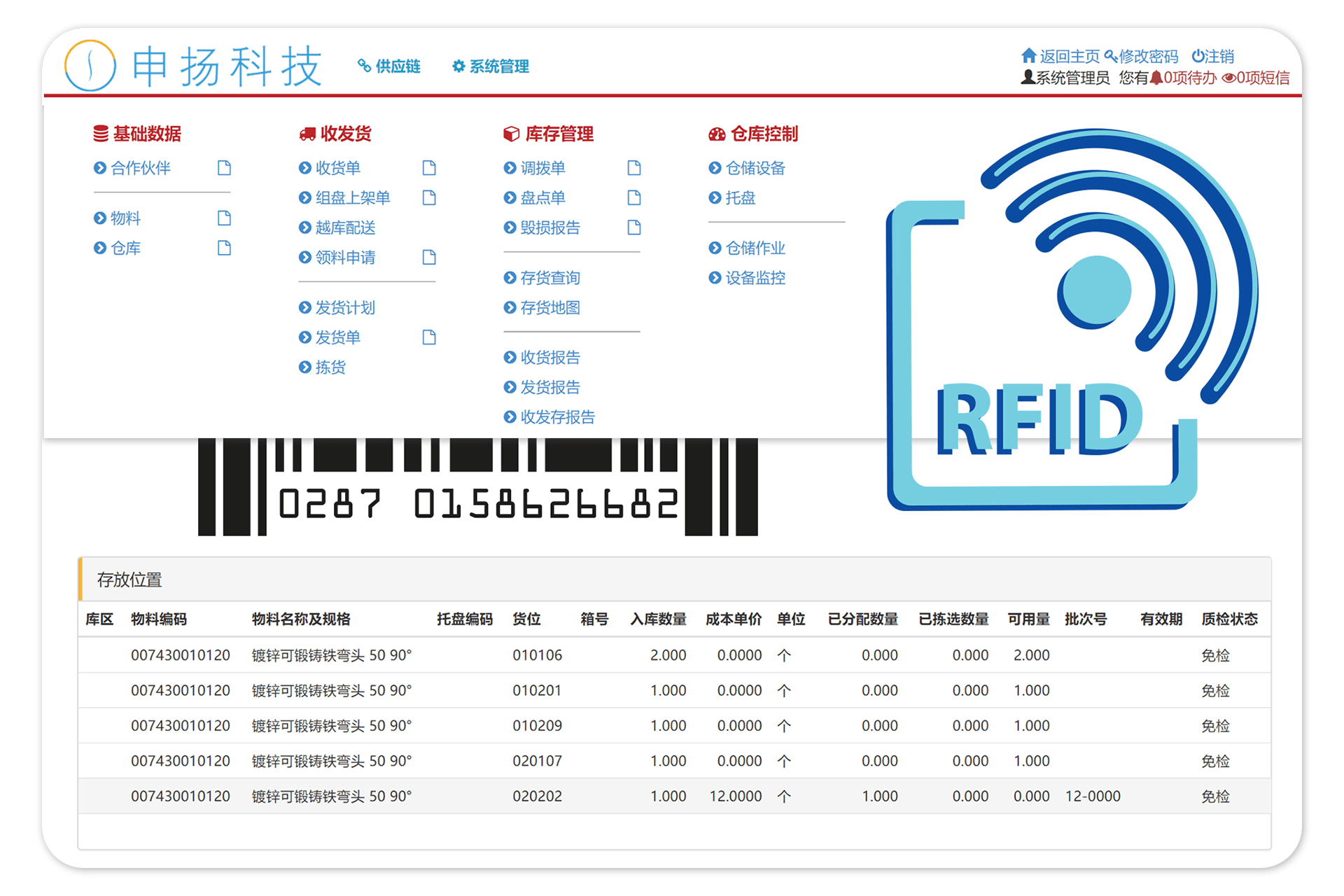
Task: Click new-document icon next to 组盘上架单
Action: pos(429,198)
